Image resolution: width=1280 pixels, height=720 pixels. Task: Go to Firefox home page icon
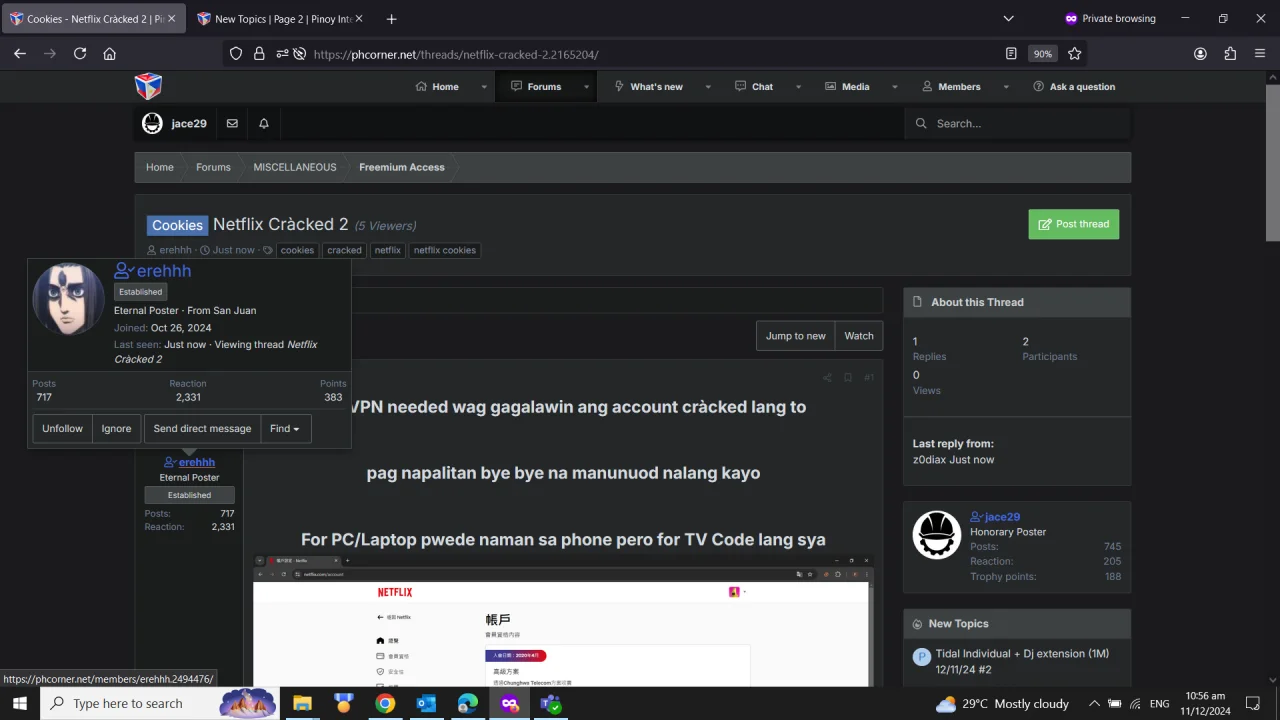tap(110, 54)
